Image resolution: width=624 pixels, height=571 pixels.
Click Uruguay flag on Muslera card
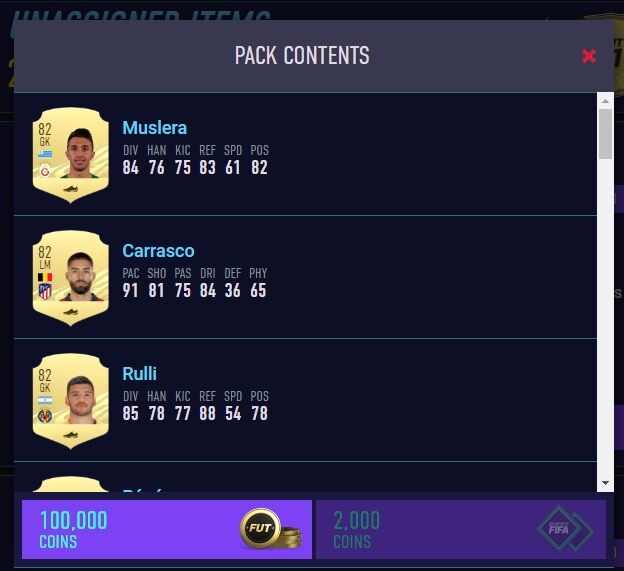pos(45,154)
